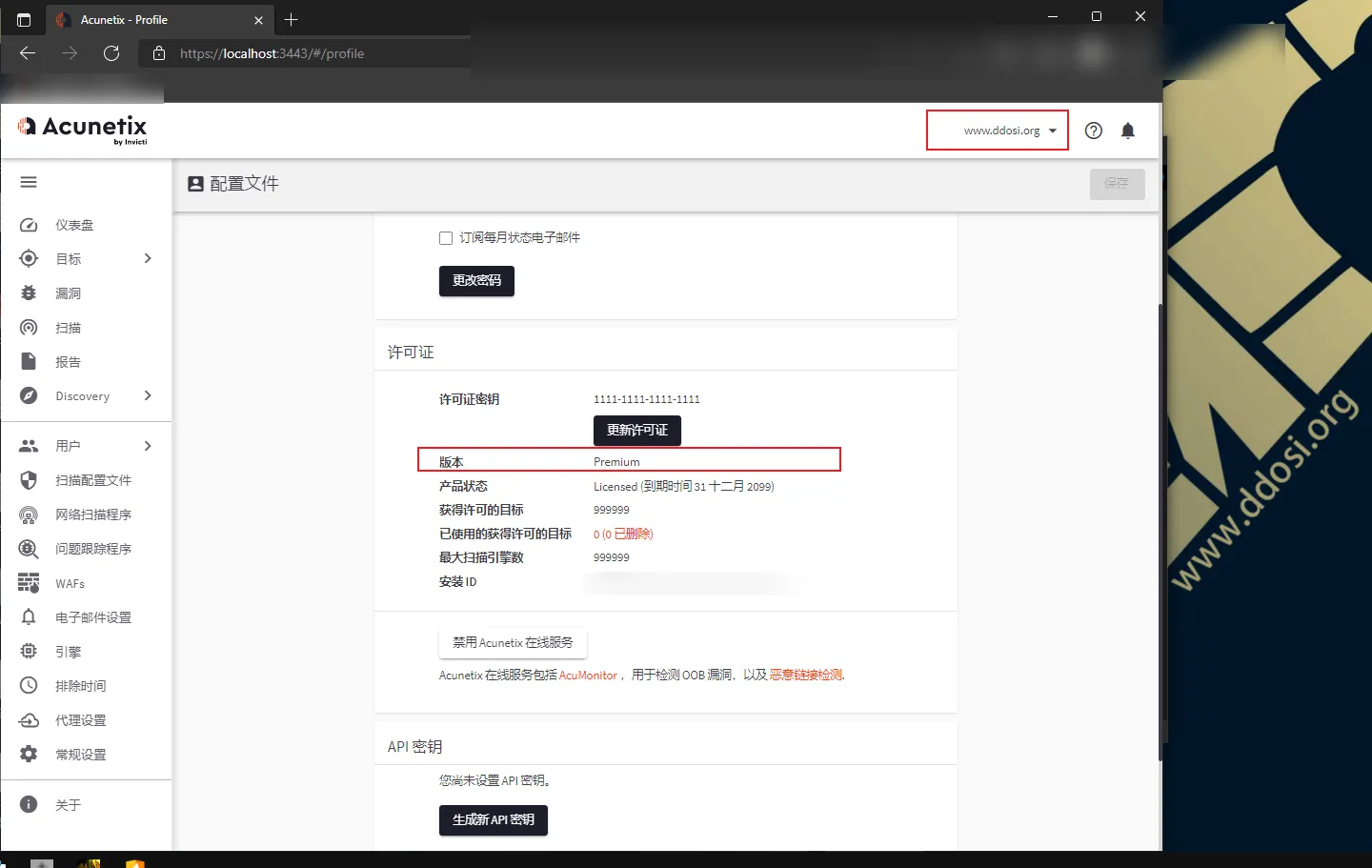Click the scan profiles shield icon

29,479
